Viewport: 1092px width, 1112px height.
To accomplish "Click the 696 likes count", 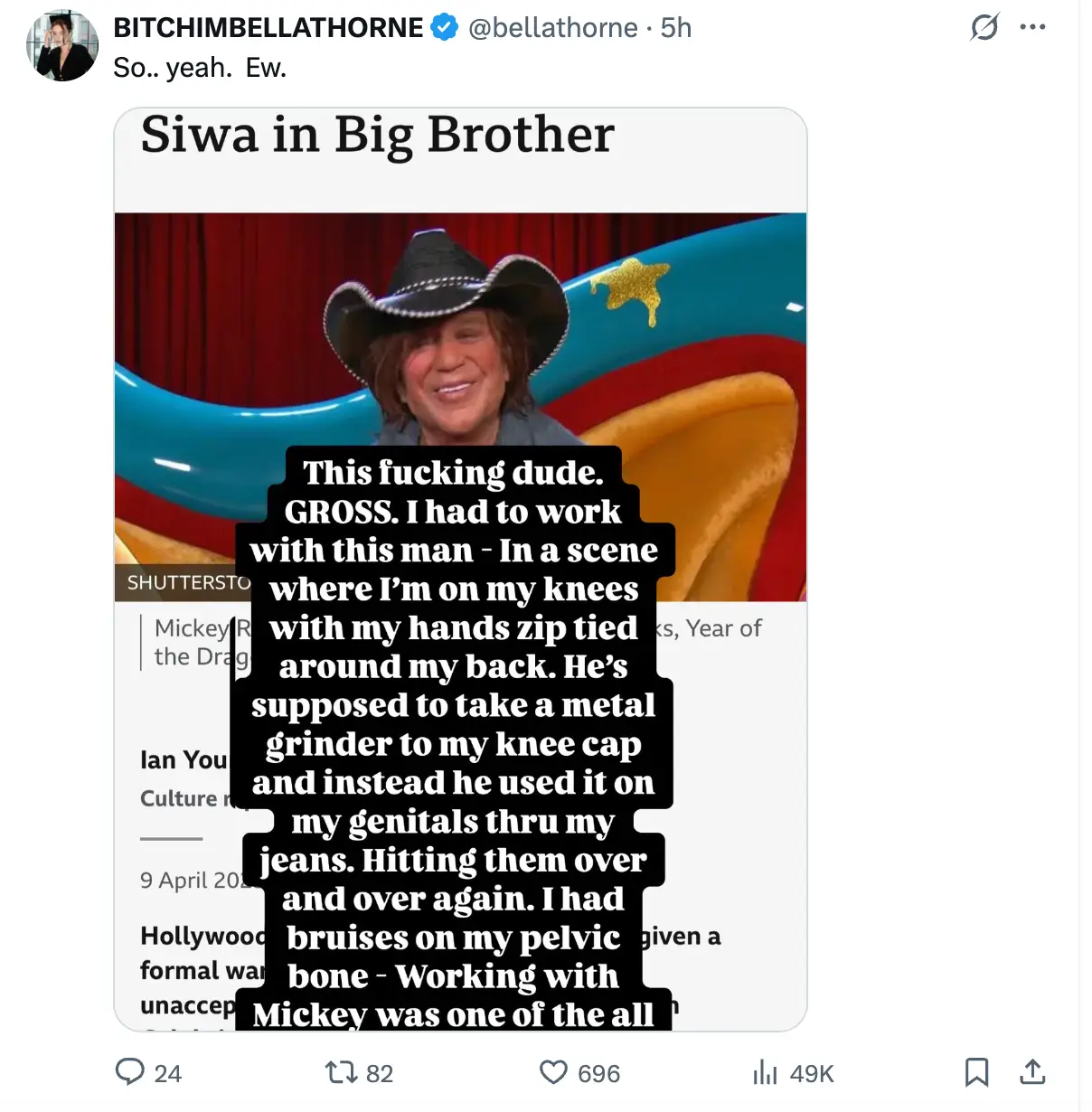I will [598, 1073].
